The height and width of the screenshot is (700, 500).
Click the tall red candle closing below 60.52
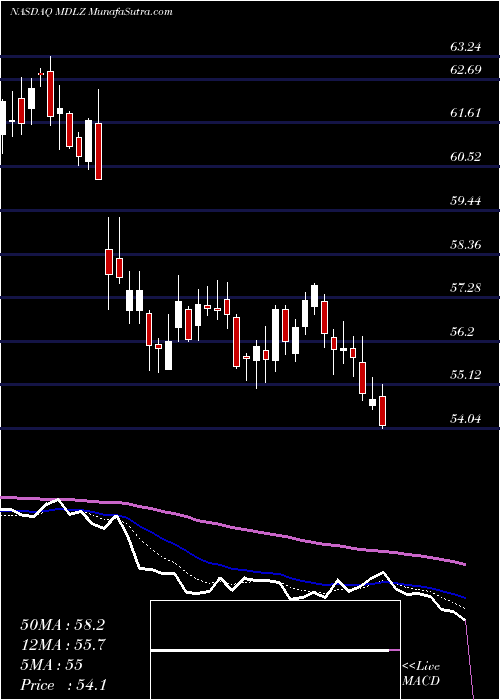coord(98,151)
